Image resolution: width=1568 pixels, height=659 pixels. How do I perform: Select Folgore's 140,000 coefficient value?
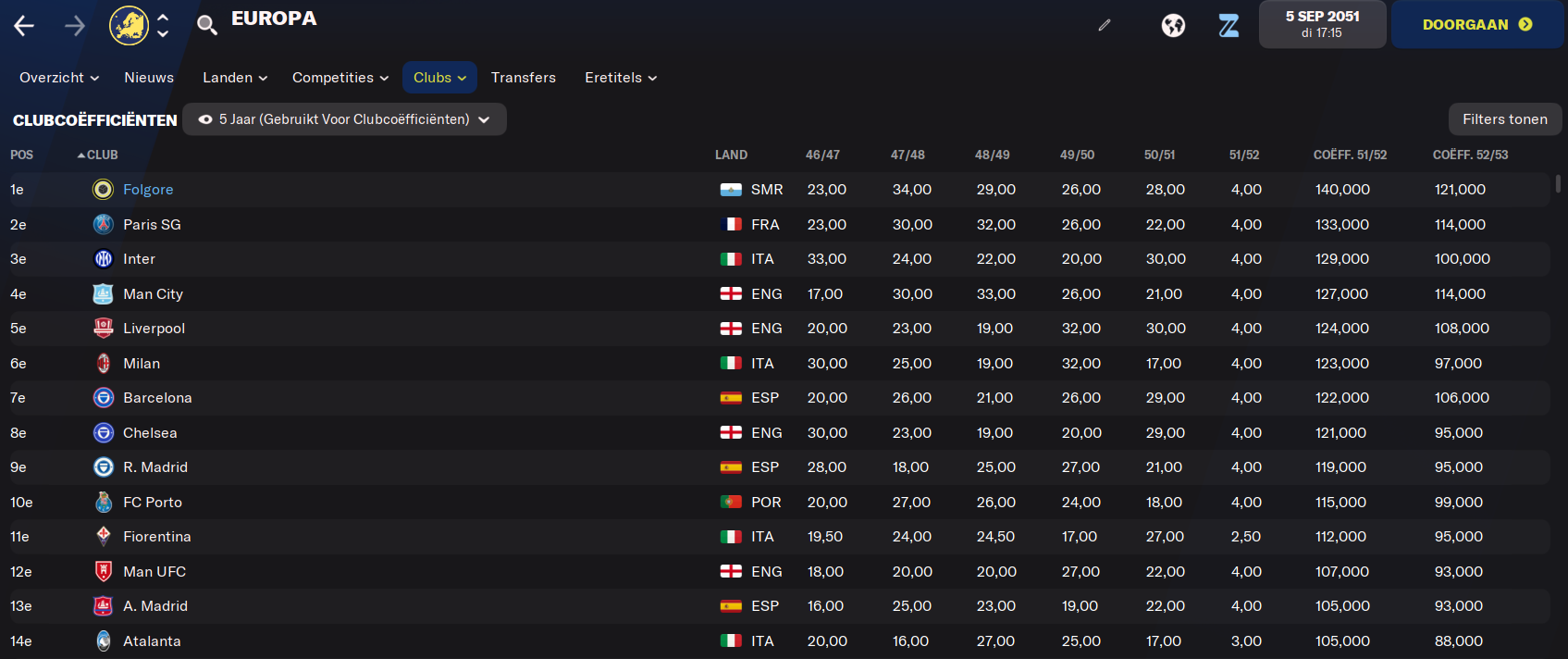[1342, 190]
